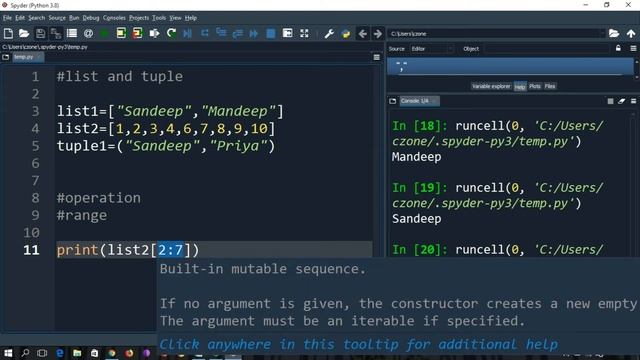The width and height of the screenshot is (640, 360).
Task: Stop debugging with the square icon
Action: coord(271,33)
